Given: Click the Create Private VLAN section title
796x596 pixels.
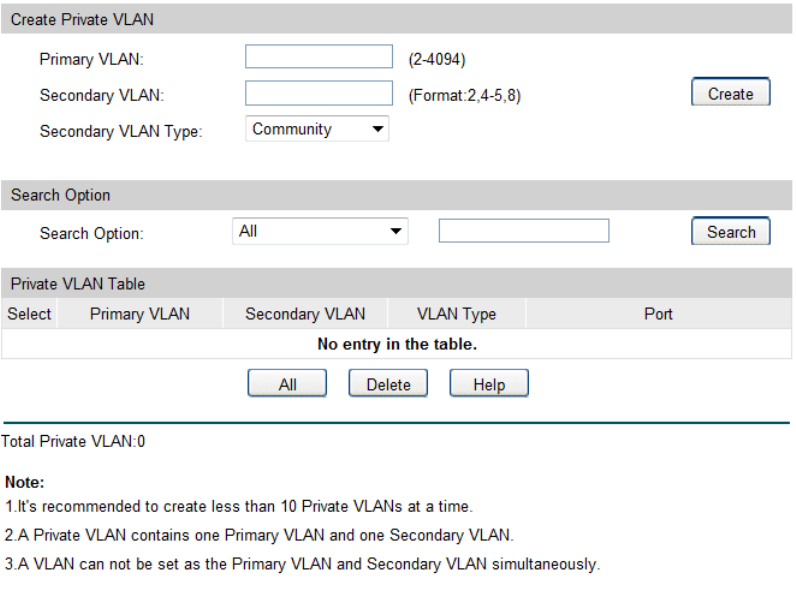Looking at the screenshot, I should point(82,20).
